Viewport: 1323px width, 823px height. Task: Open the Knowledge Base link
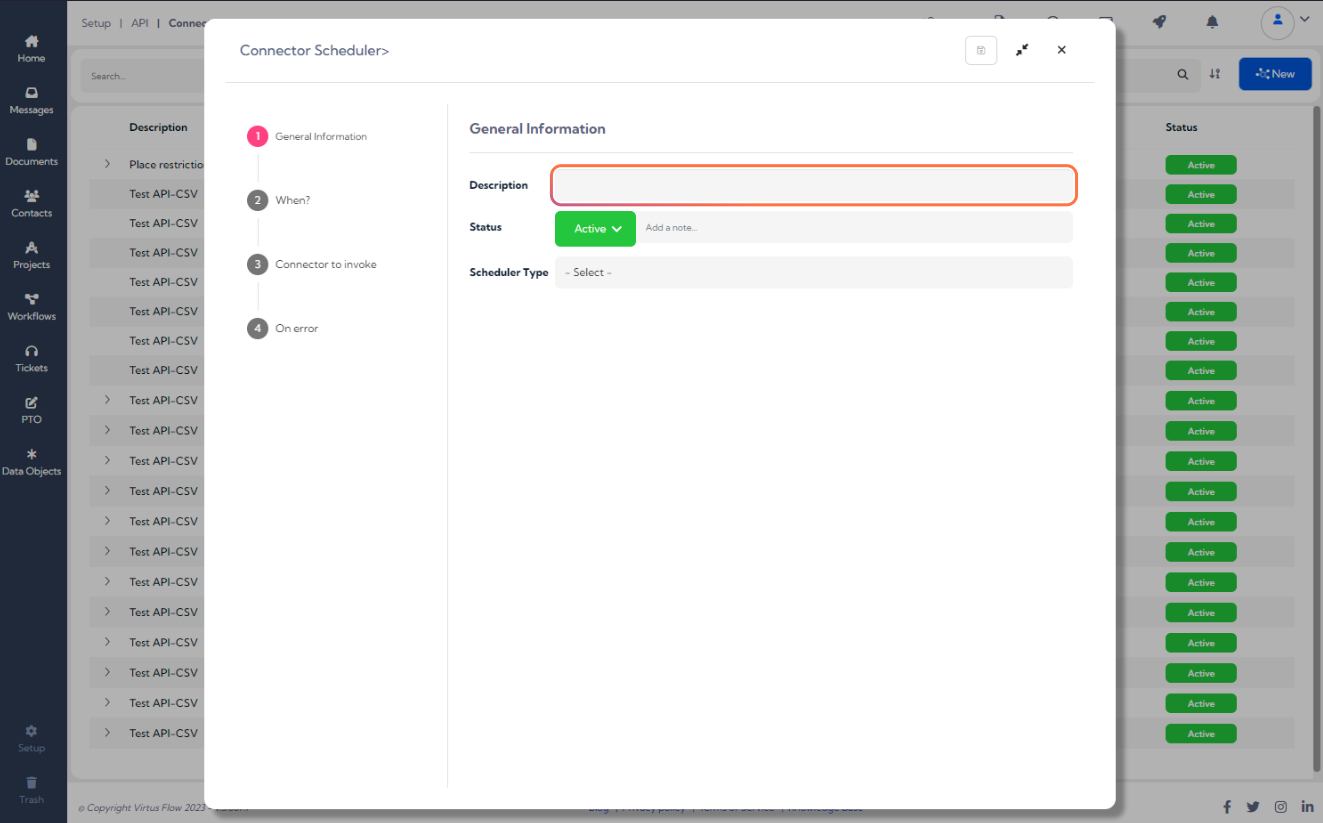tap(824, 807)
